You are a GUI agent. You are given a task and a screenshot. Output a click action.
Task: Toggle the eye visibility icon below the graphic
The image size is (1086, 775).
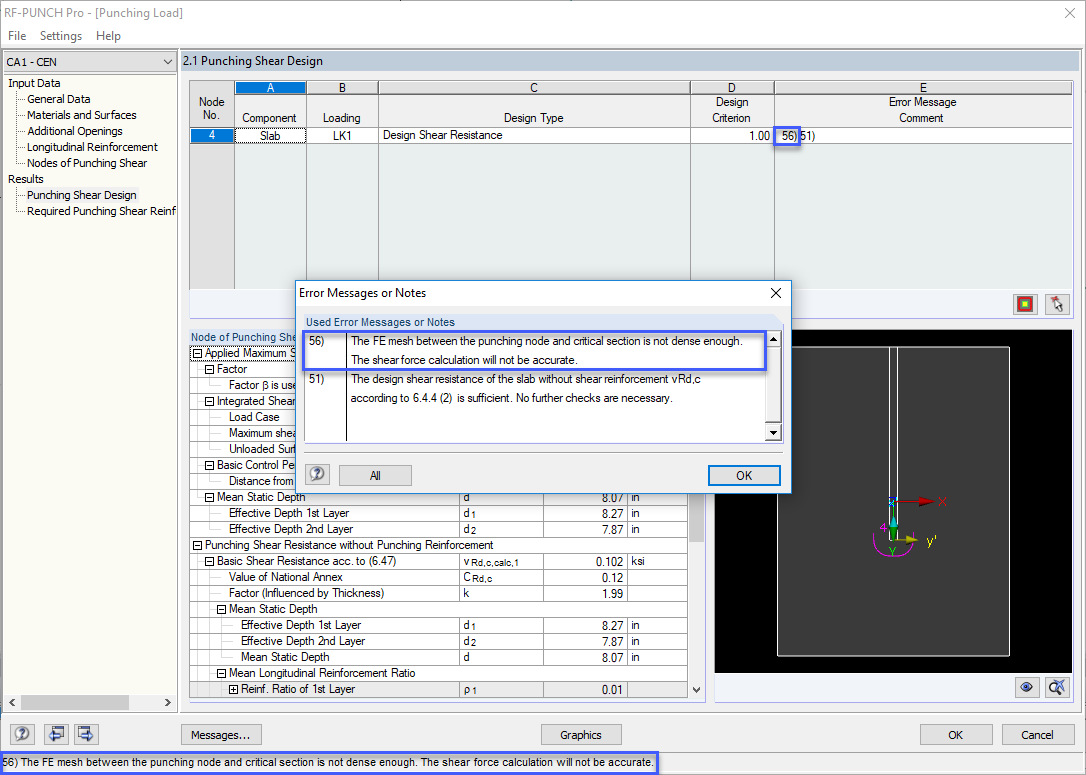point(1026,687)
